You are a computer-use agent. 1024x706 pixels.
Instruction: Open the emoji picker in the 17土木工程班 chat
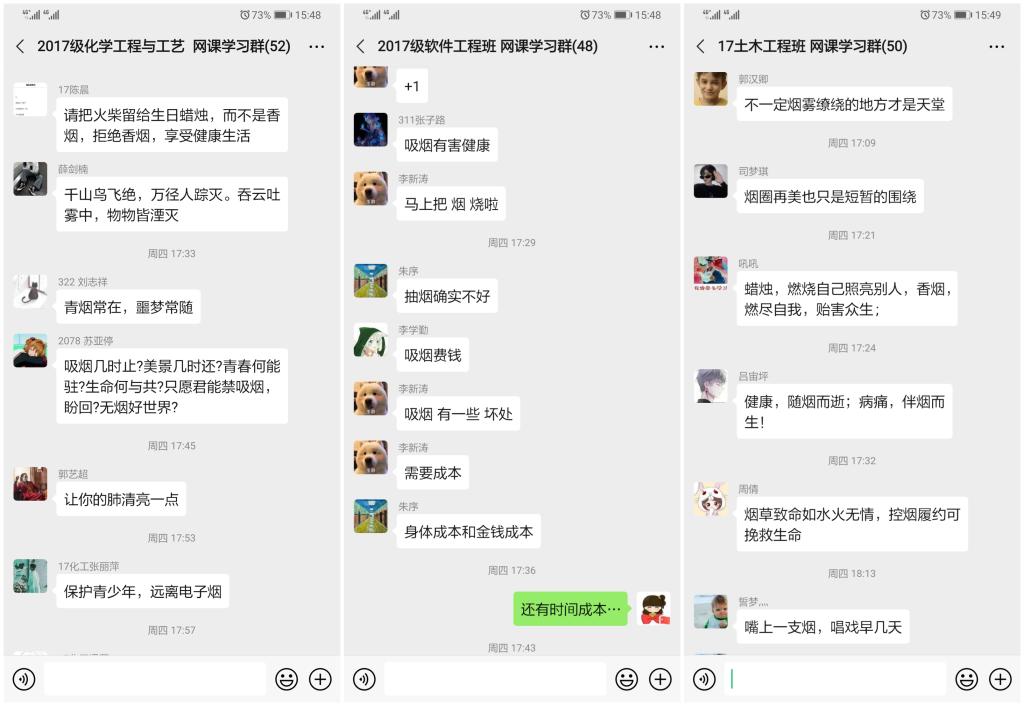pyautogui.click(x=967, y=679)
